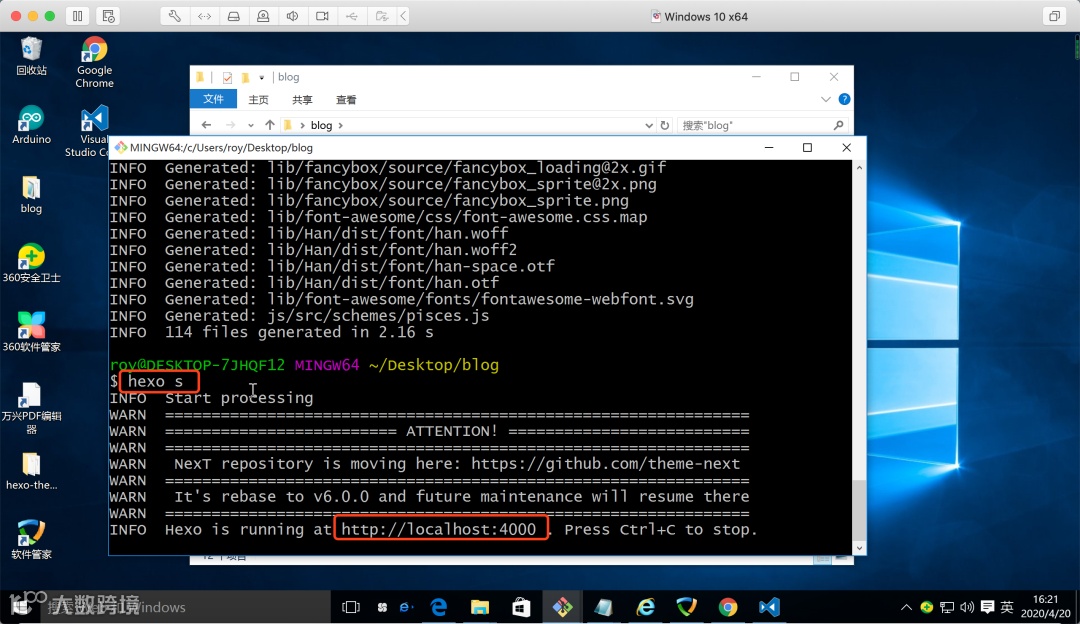Open Microsoft Edge from the taskbar
This screenshot has width=1080, height=624.
[439, 607]
